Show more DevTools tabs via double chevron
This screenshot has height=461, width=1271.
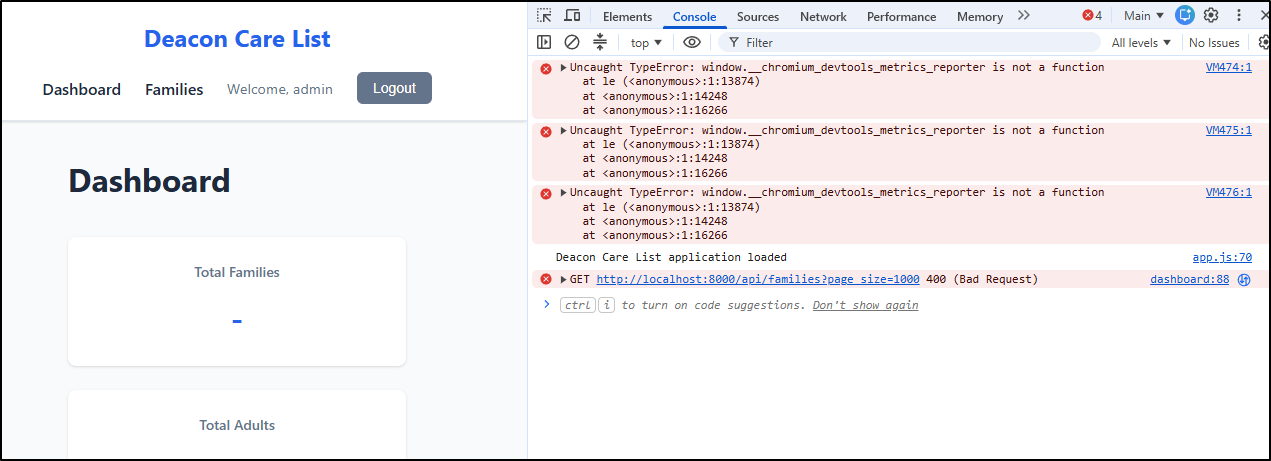pyautogui.click(x=1023, y=15)
